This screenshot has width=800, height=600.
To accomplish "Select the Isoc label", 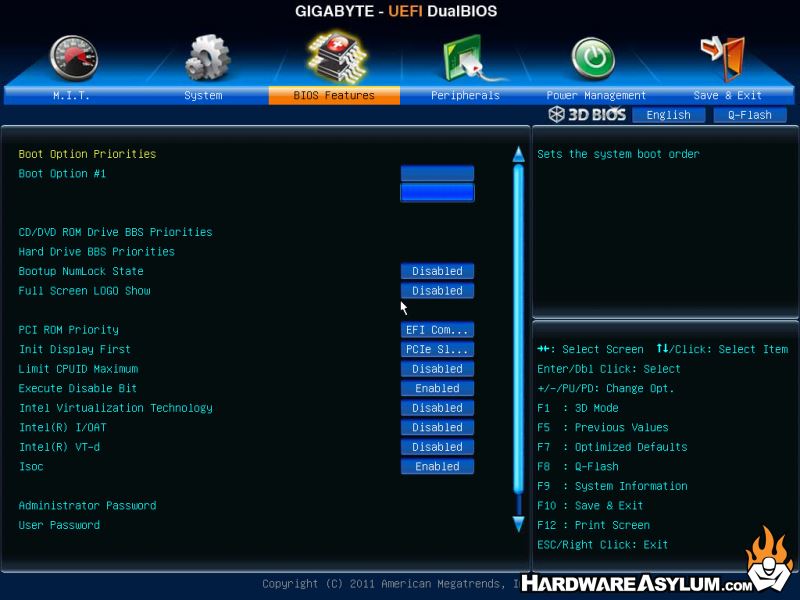I will [x=31, y=466].
